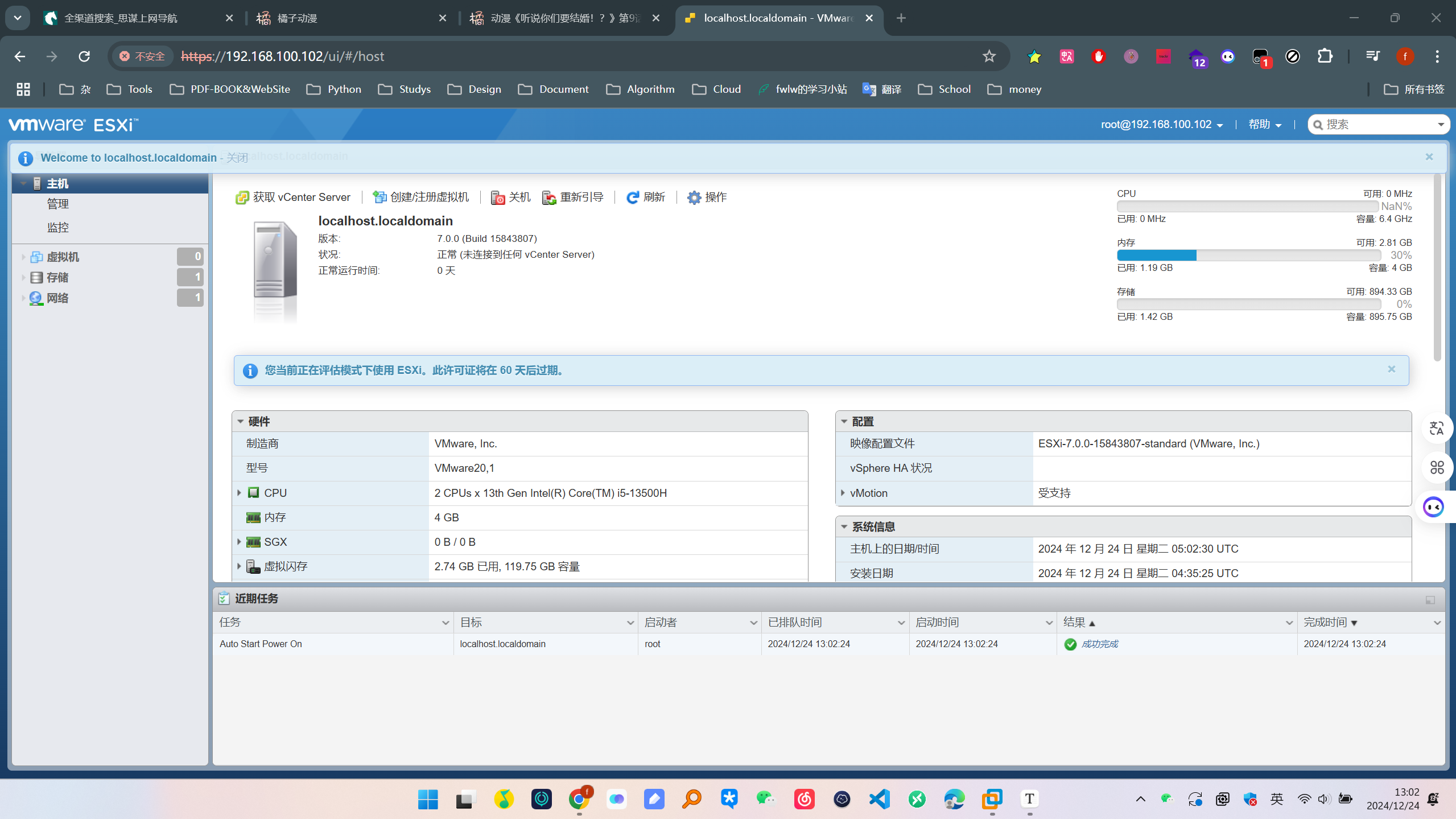Collapse the 硬件 panel
This screenshot has height=819, width=1456.
[241, 422]
